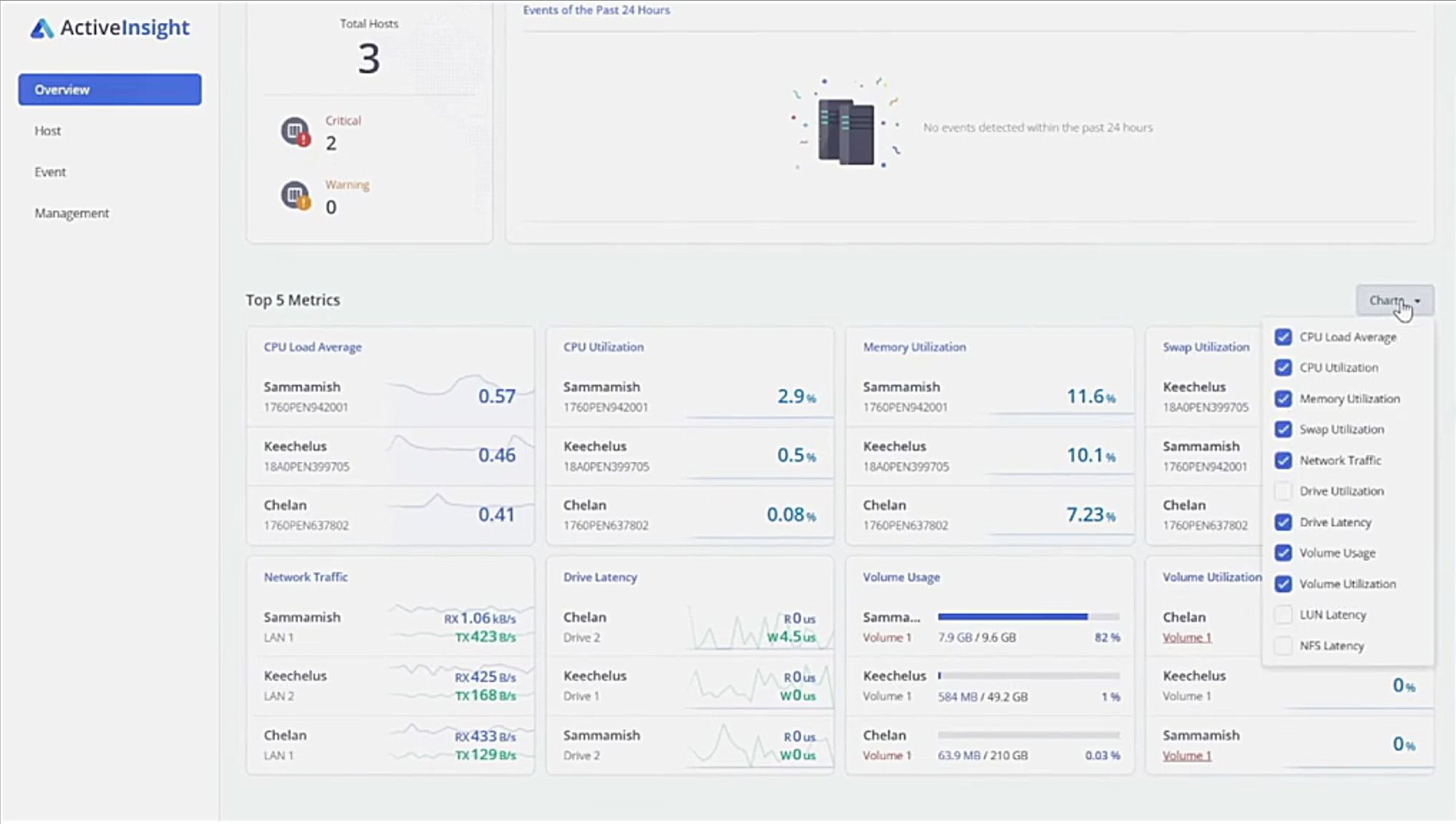Image resolution: width=1456 pixels, height=824 pixels.
Task: Uncheck Memory Utilization checkbox
Action: click(1283, 399)
